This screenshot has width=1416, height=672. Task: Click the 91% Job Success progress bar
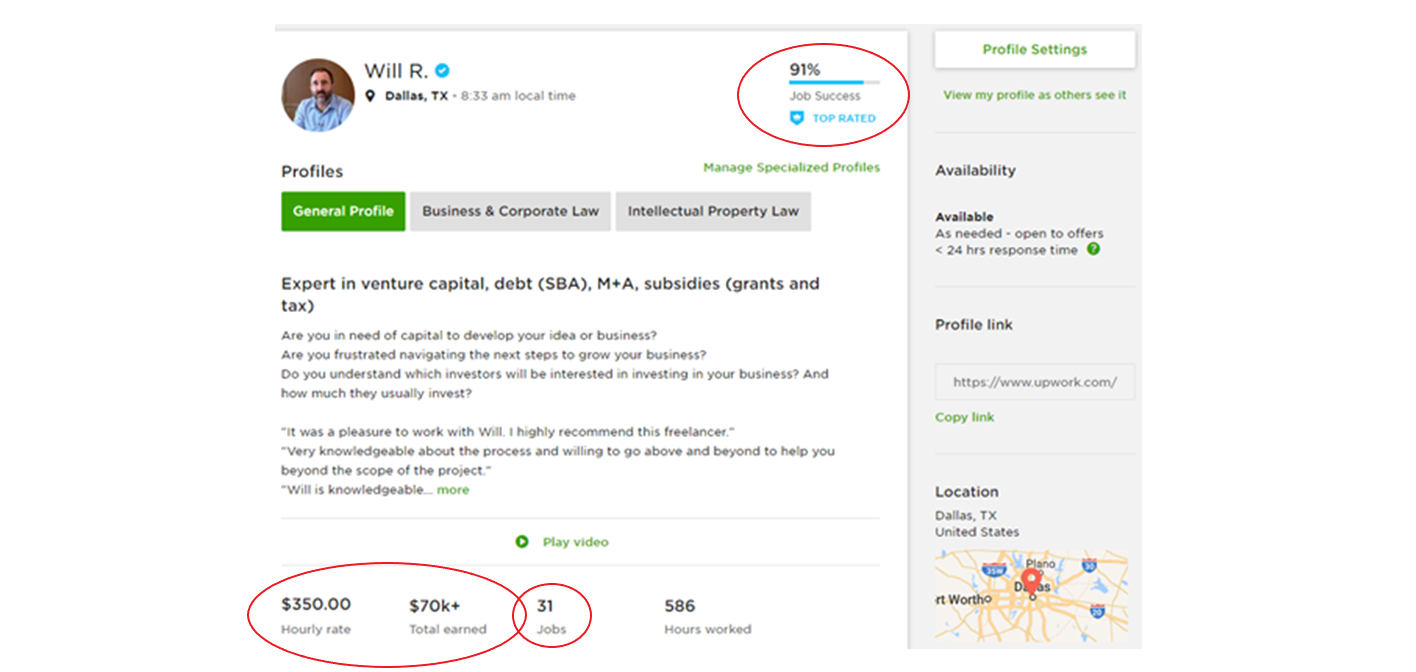(x=834, y=82)
